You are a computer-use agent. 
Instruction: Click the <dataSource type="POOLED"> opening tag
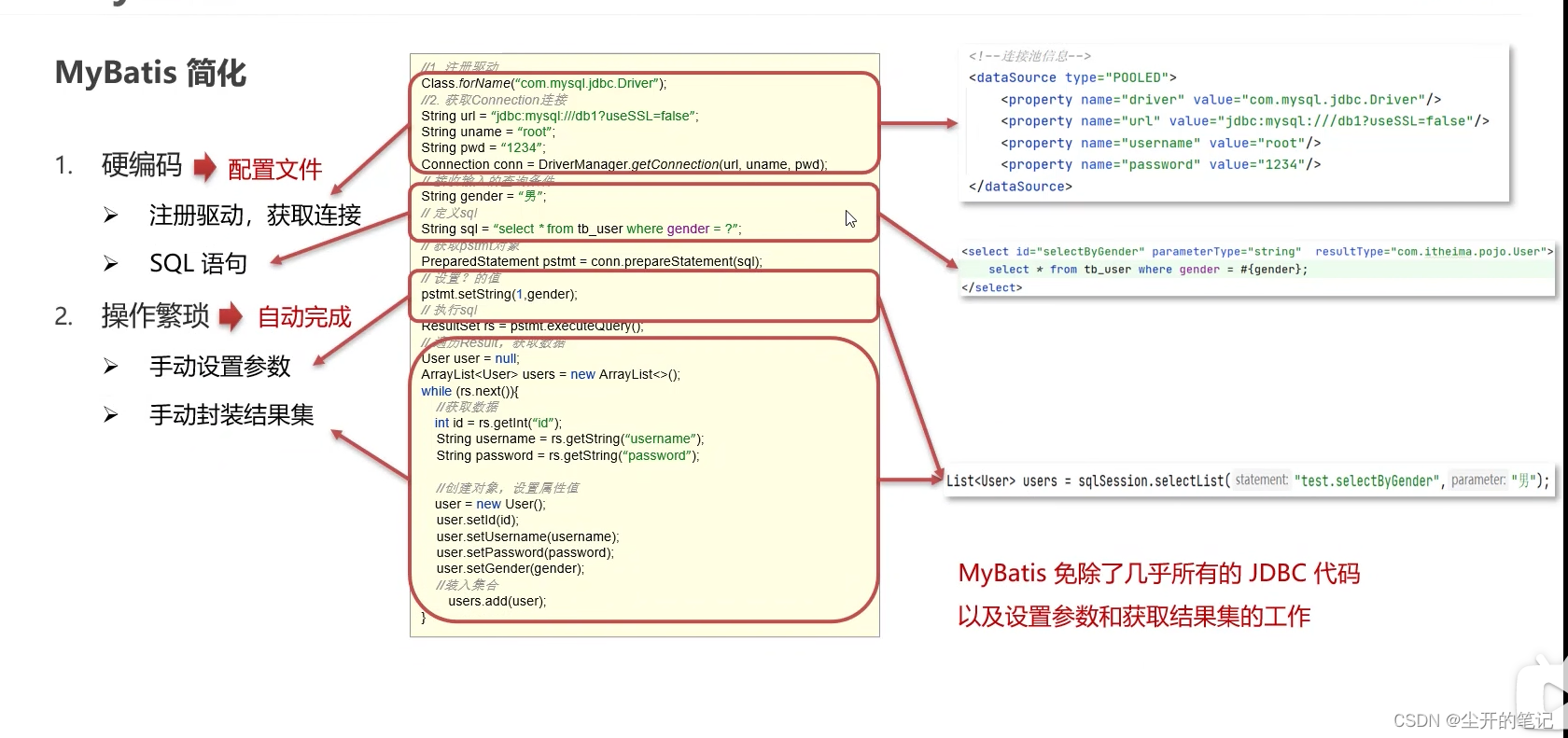1072,77
